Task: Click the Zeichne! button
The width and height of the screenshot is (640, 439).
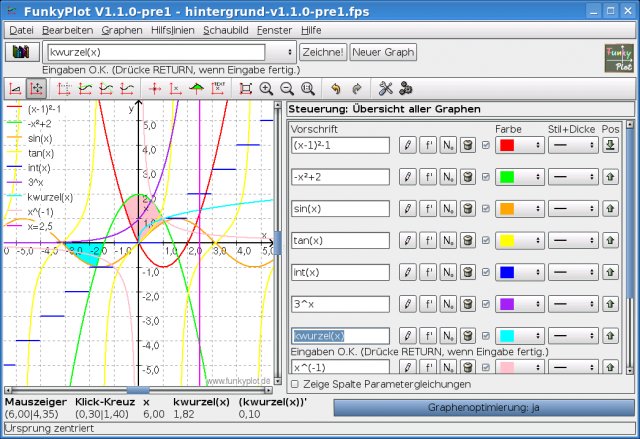Action: (x=323, y=52)
